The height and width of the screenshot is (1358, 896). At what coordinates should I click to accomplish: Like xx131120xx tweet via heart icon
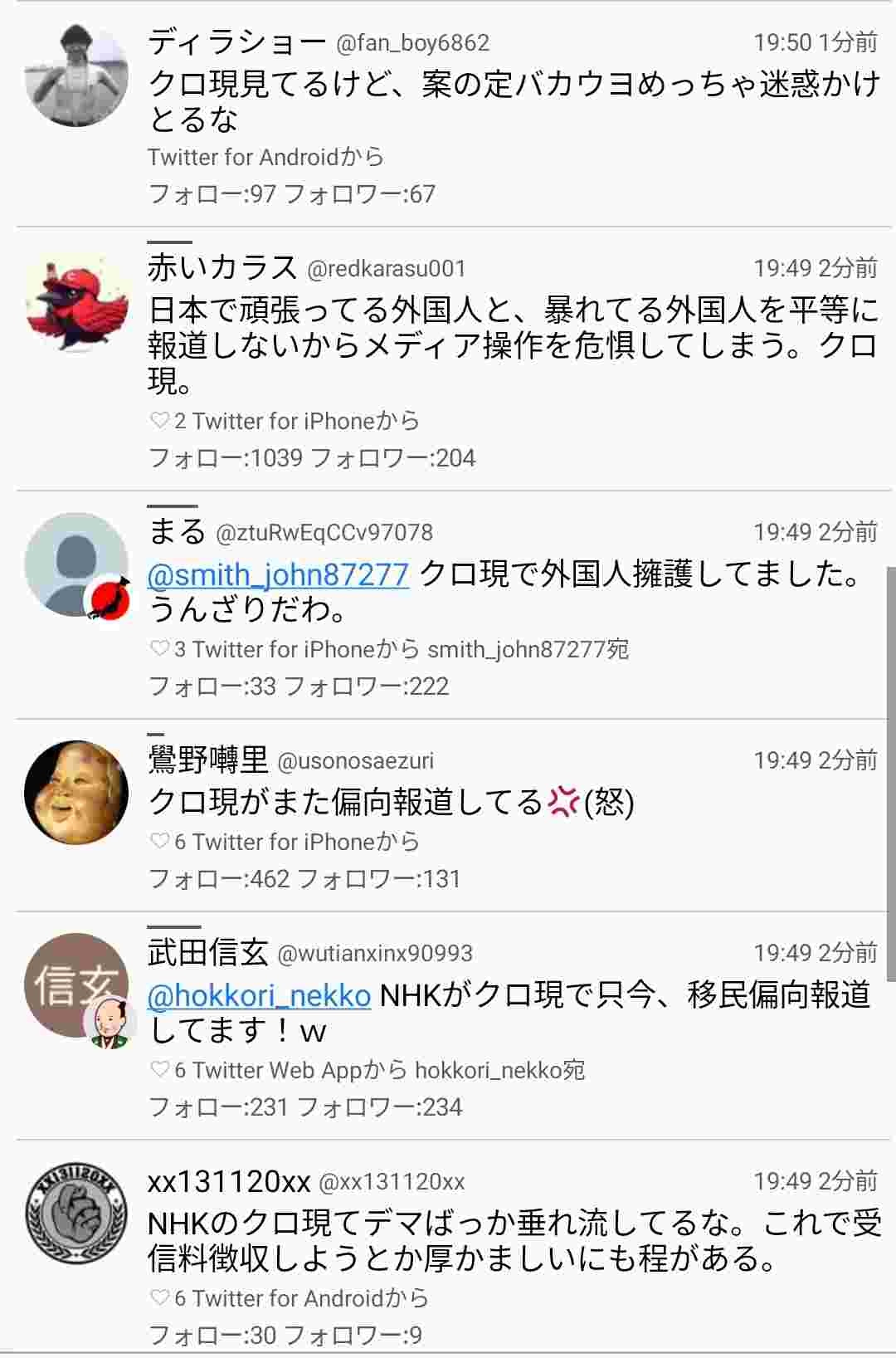[159, 1298]
